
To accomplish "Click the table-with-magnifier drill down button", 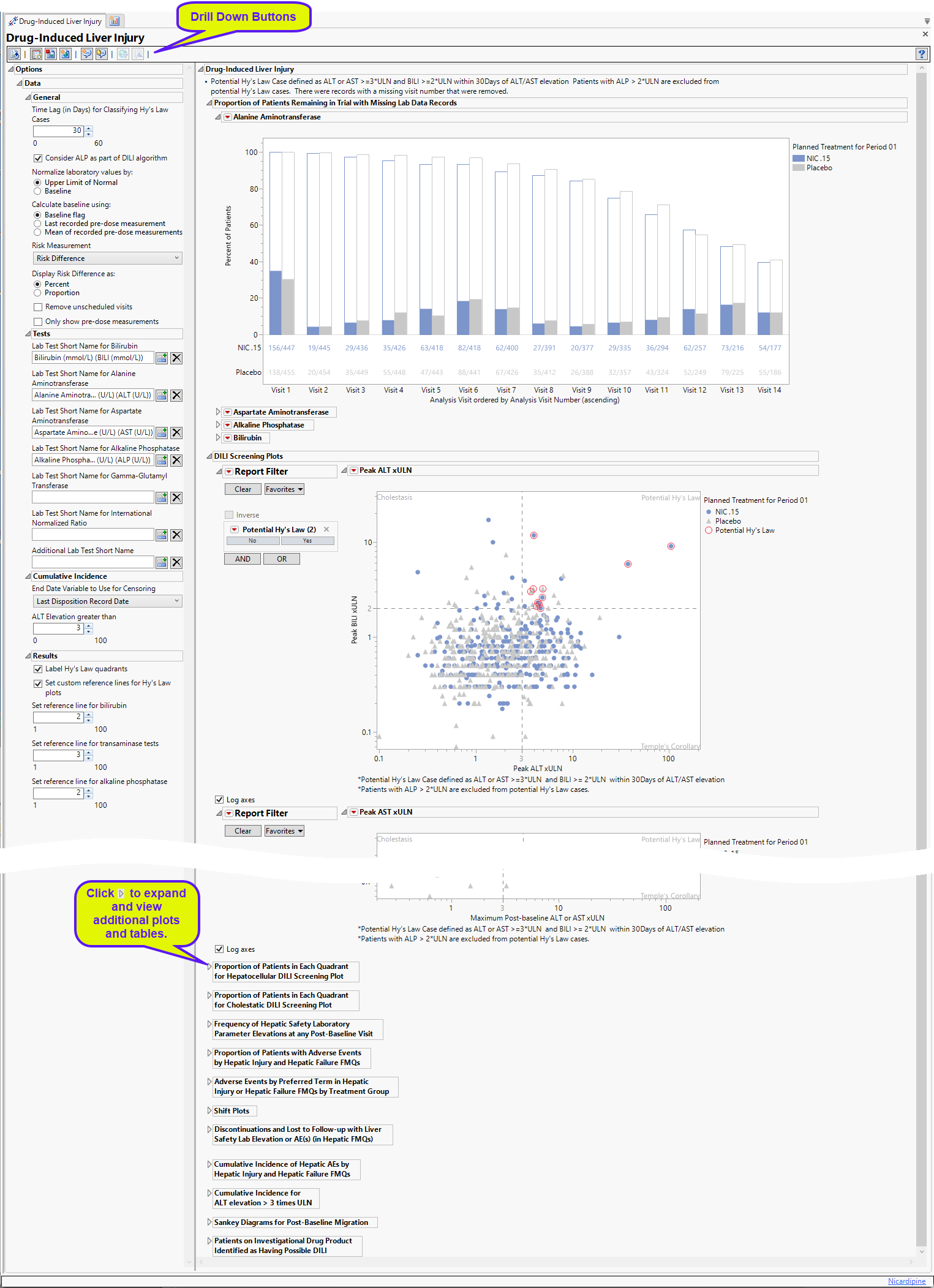I will pyautogui.click(x=36, y=54).
